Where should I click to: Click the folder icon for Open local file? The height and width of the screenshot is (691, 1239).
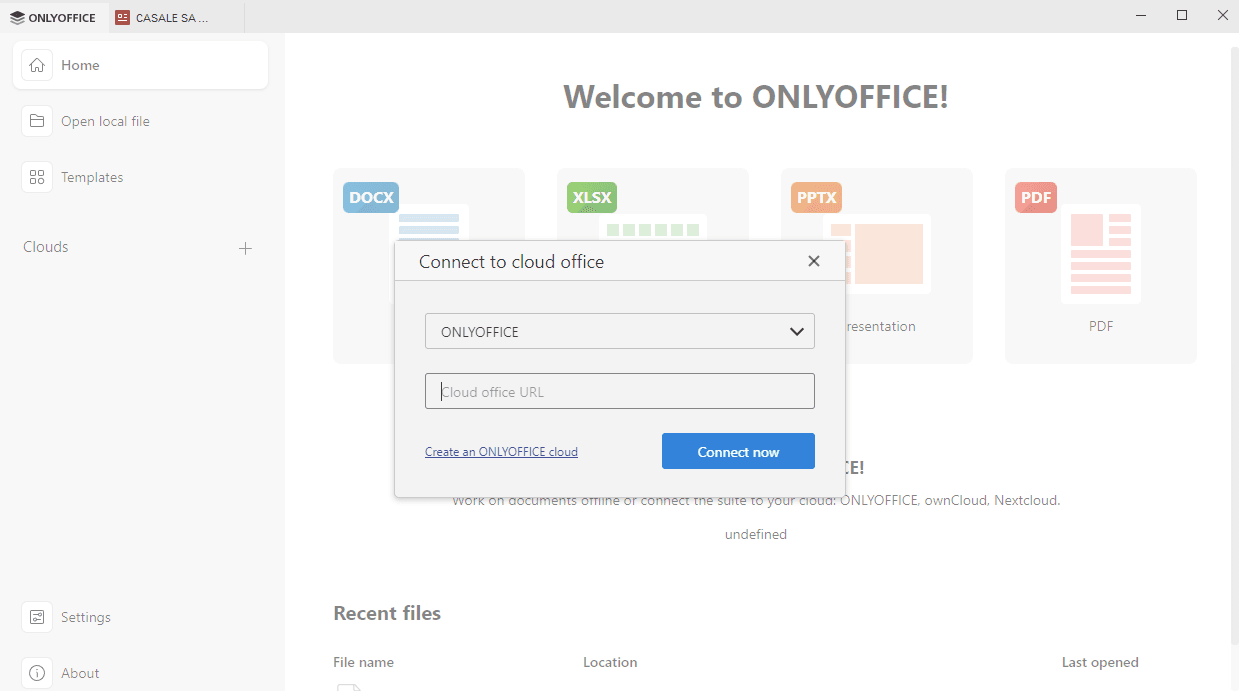click(37, 121)
